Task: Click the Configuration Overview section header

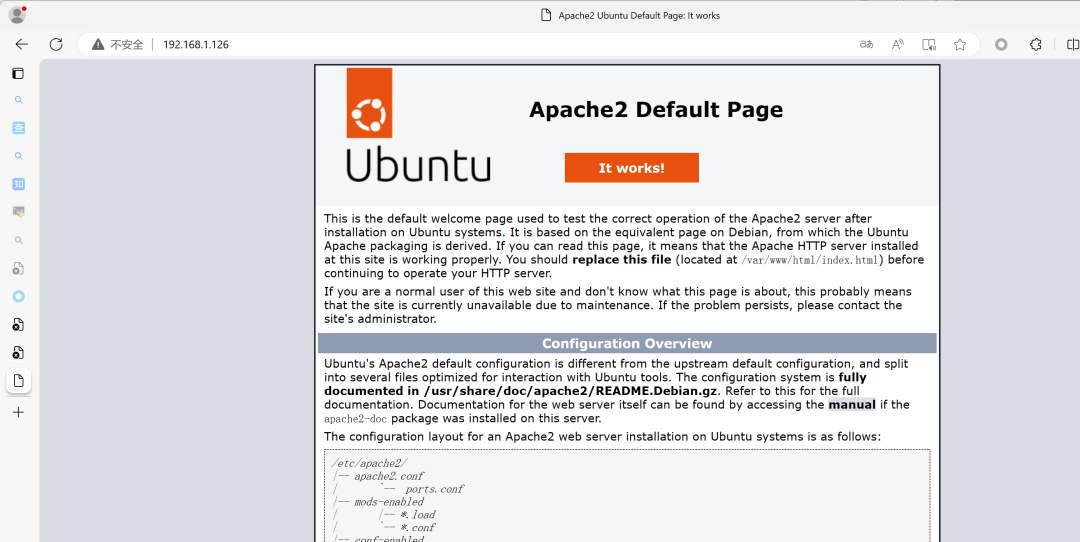Action: click(x=627, y=343)
